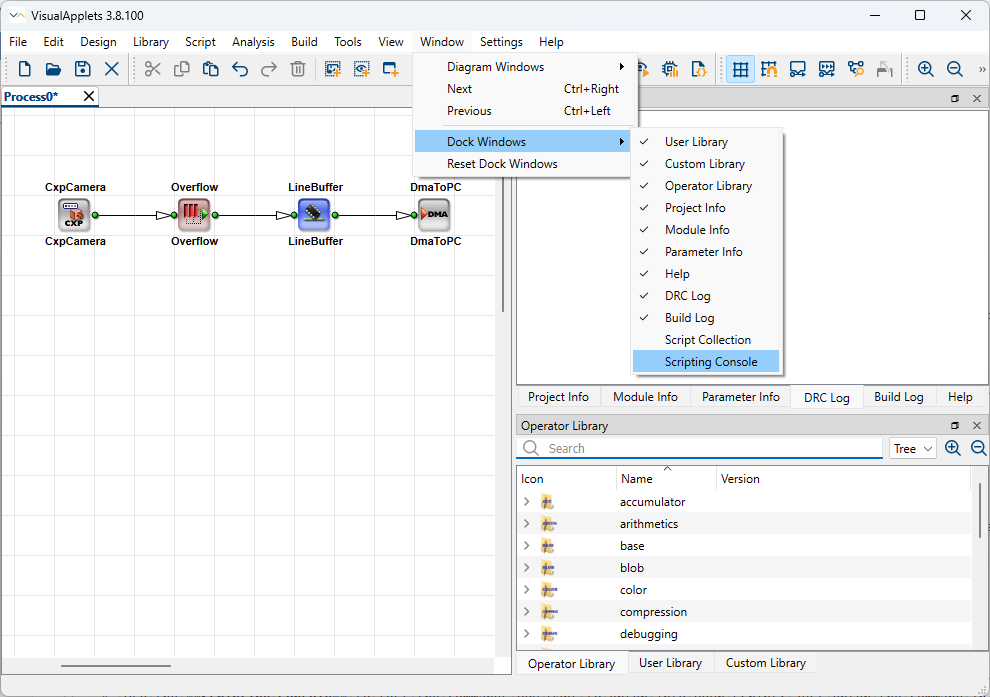The width and height of the screenshot is (990, 697).
Task: Toggle Parameter Info dock window
Action: click(706, 252)
